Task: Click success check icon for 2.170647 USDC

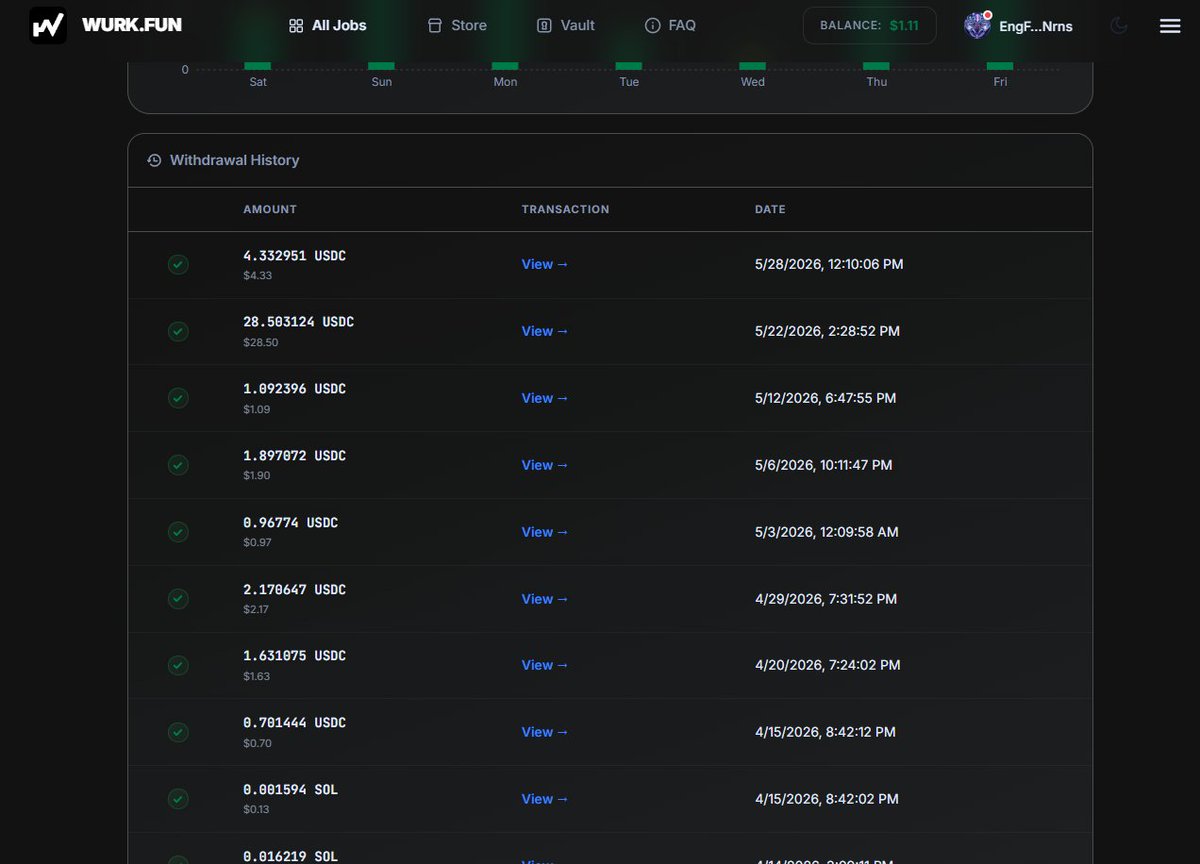Action: pos(178,599)
